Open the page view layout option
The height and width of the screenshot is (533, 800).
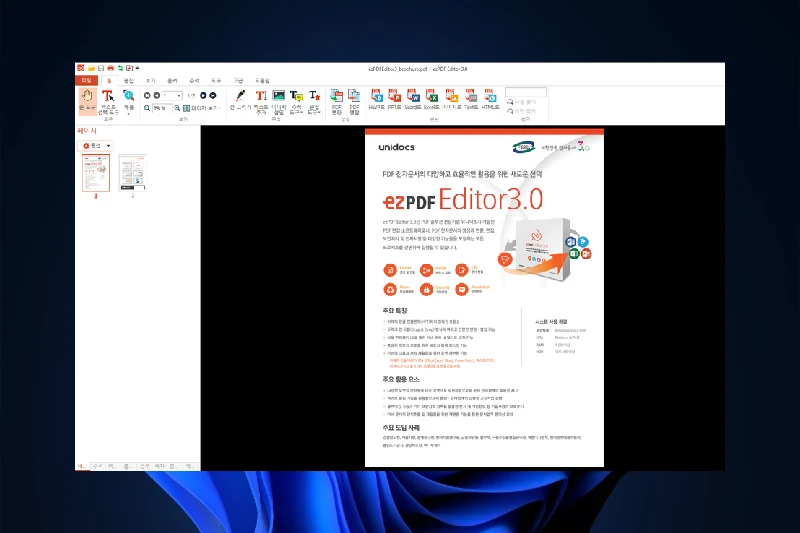pos(202,108)
